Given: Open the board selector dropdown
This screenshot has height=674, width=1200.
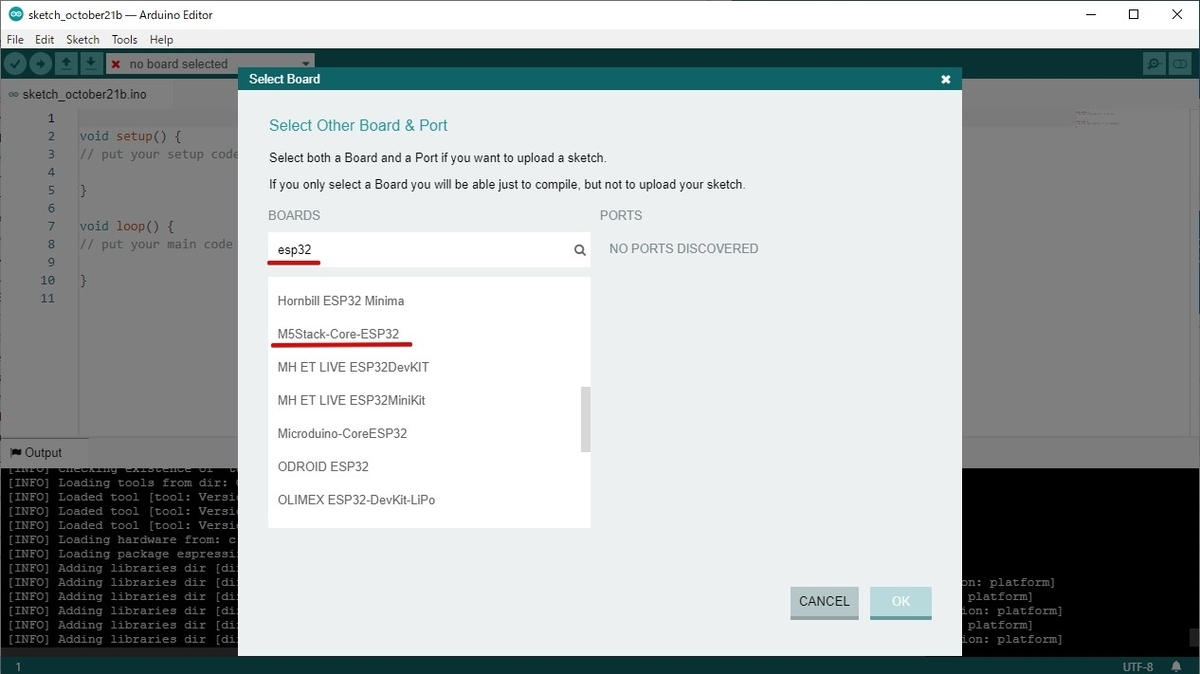Looking at the screenshot, I should [210, 63].
